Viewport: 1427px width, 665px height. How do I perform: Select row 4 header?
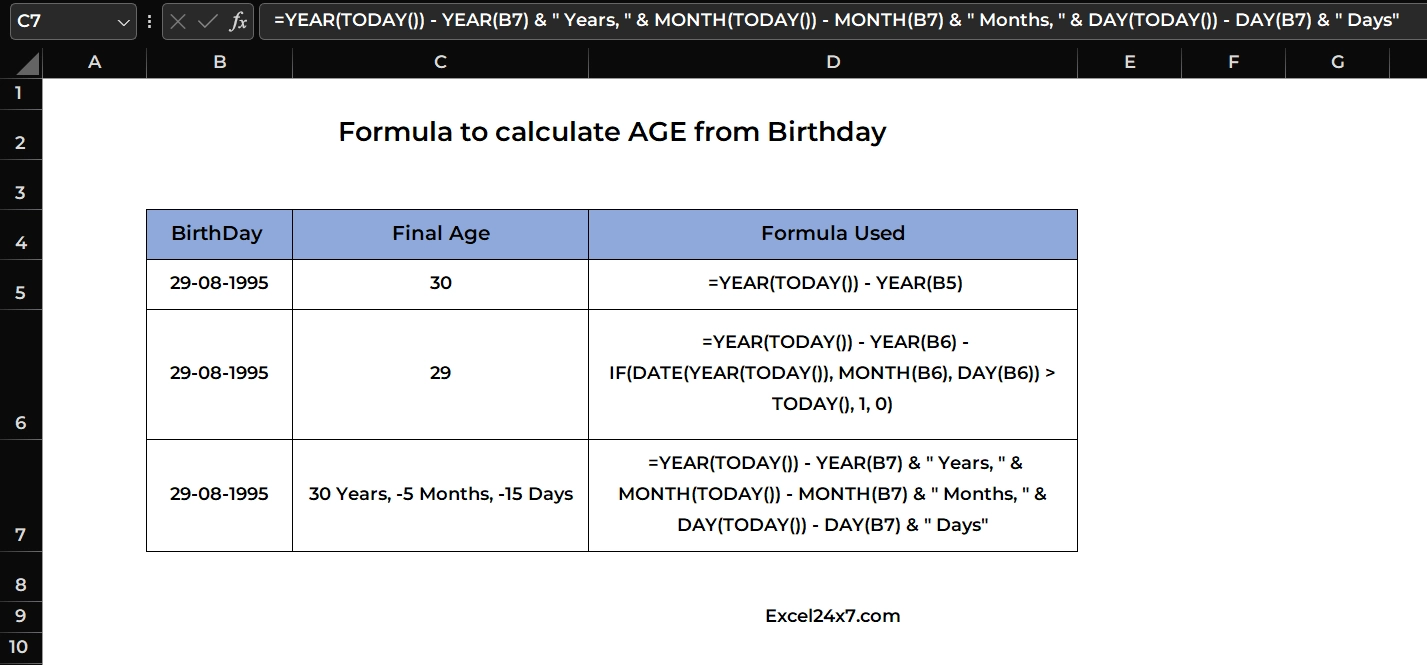click(21, 235)
